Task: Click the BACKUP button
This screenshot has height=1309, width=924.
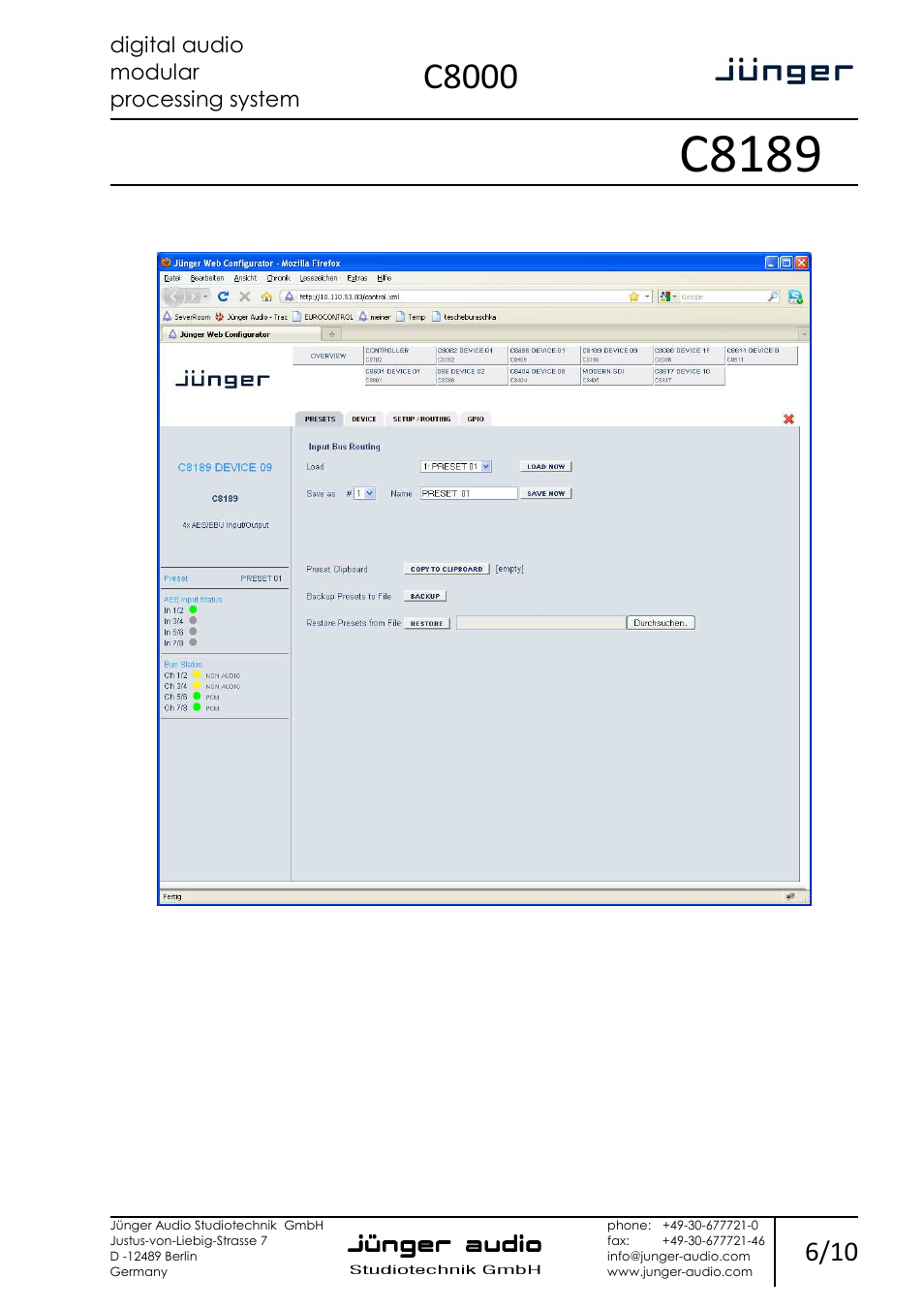Action: coord(424,597)
